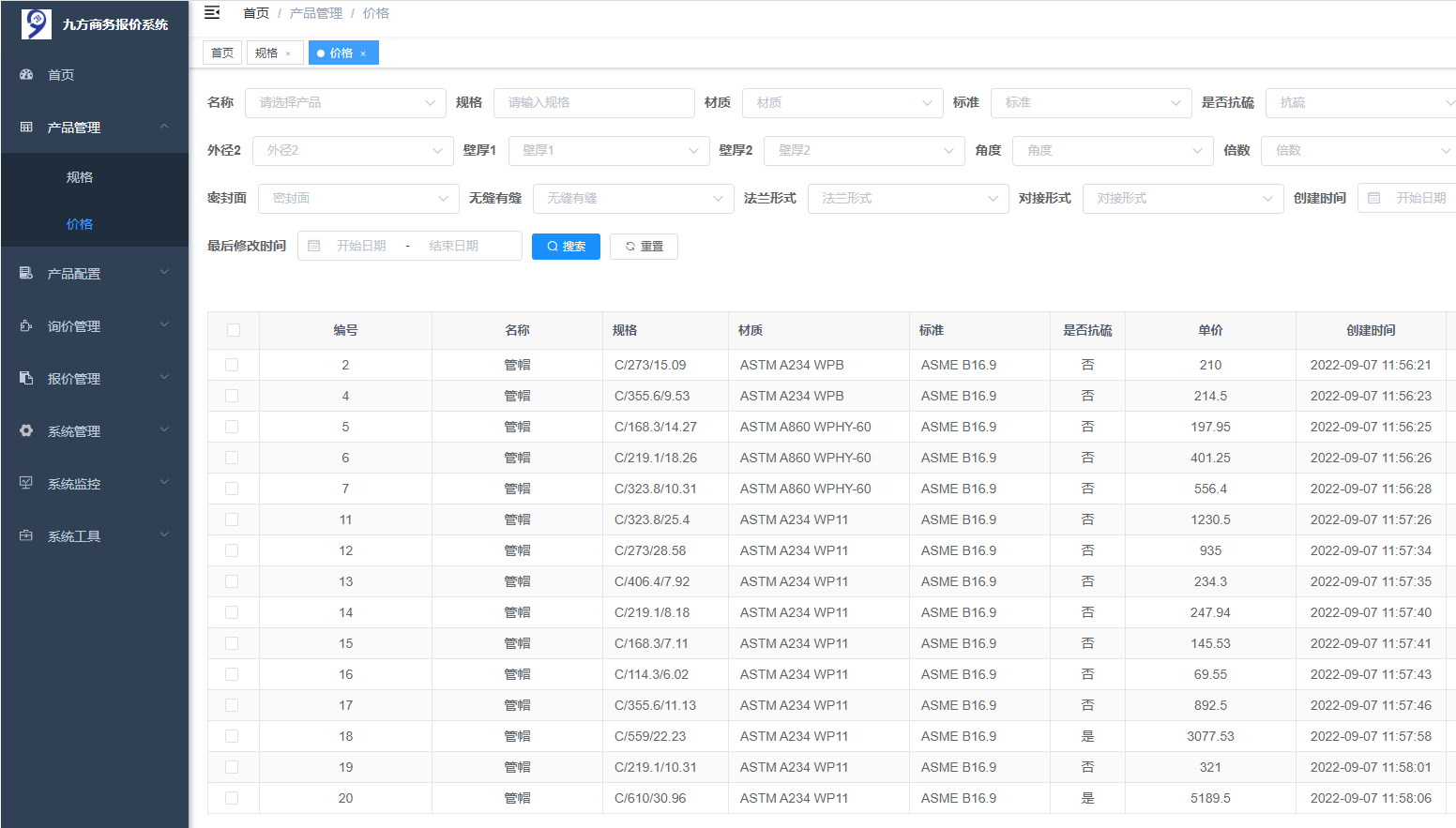
Task: Click calendar icon in 最后修改时间 date range
Action: pyautogui.click(x=314, y=246)
